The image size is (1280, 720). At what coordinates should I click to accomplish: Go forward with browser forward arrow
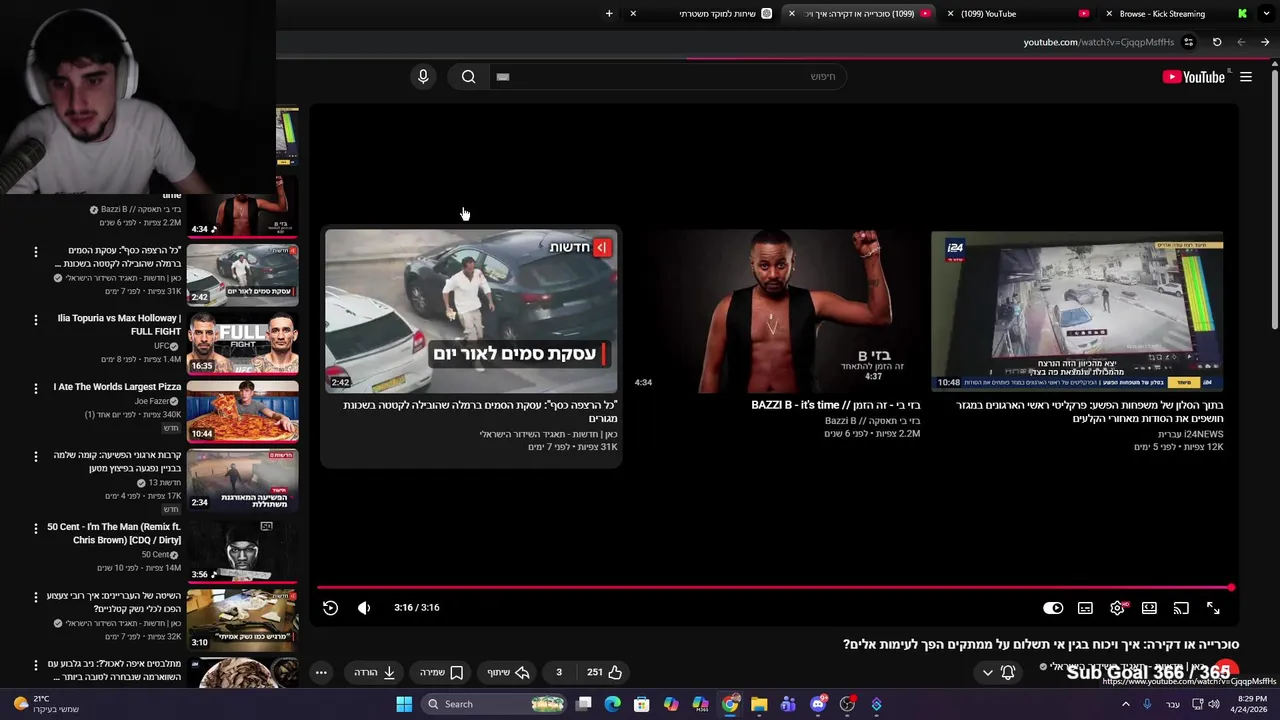1241,42
